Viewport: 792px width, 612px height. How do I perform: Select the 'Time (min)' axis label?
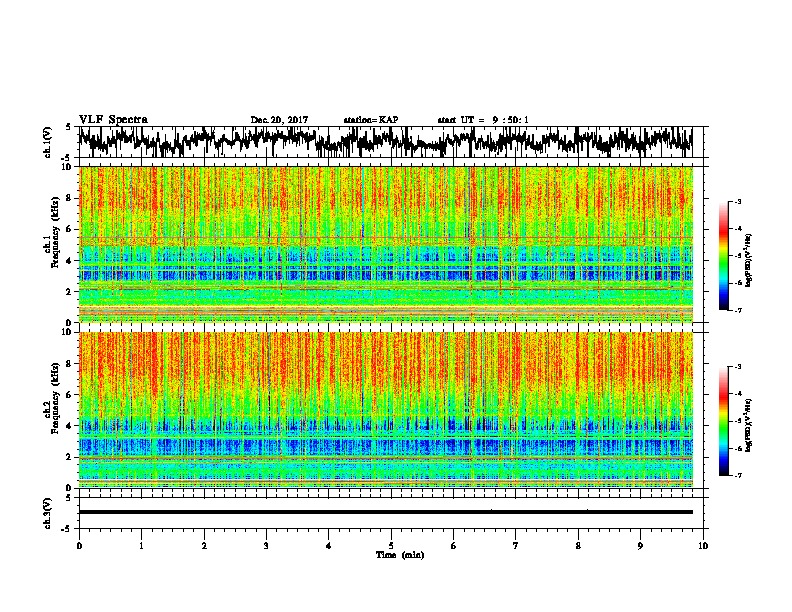pyautogui.click(x=400, y=555)
